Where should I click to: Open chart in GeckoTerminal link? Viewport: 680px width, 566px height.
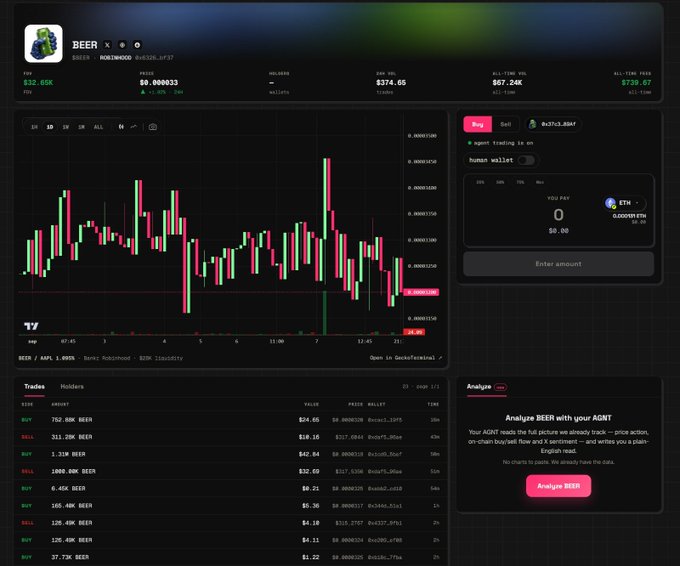pos(405,358)
